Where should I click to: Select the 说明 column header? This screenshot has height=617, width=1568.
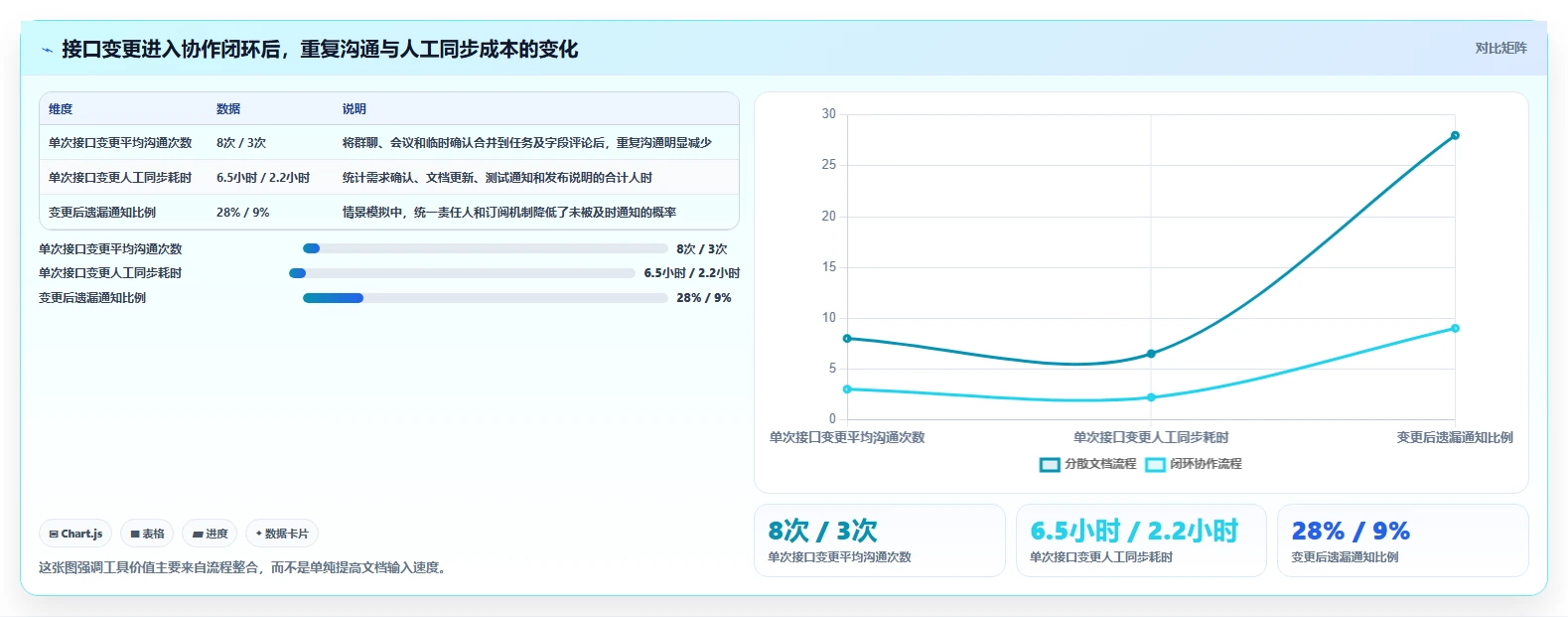pyautogui.click(x=355, y=109)
